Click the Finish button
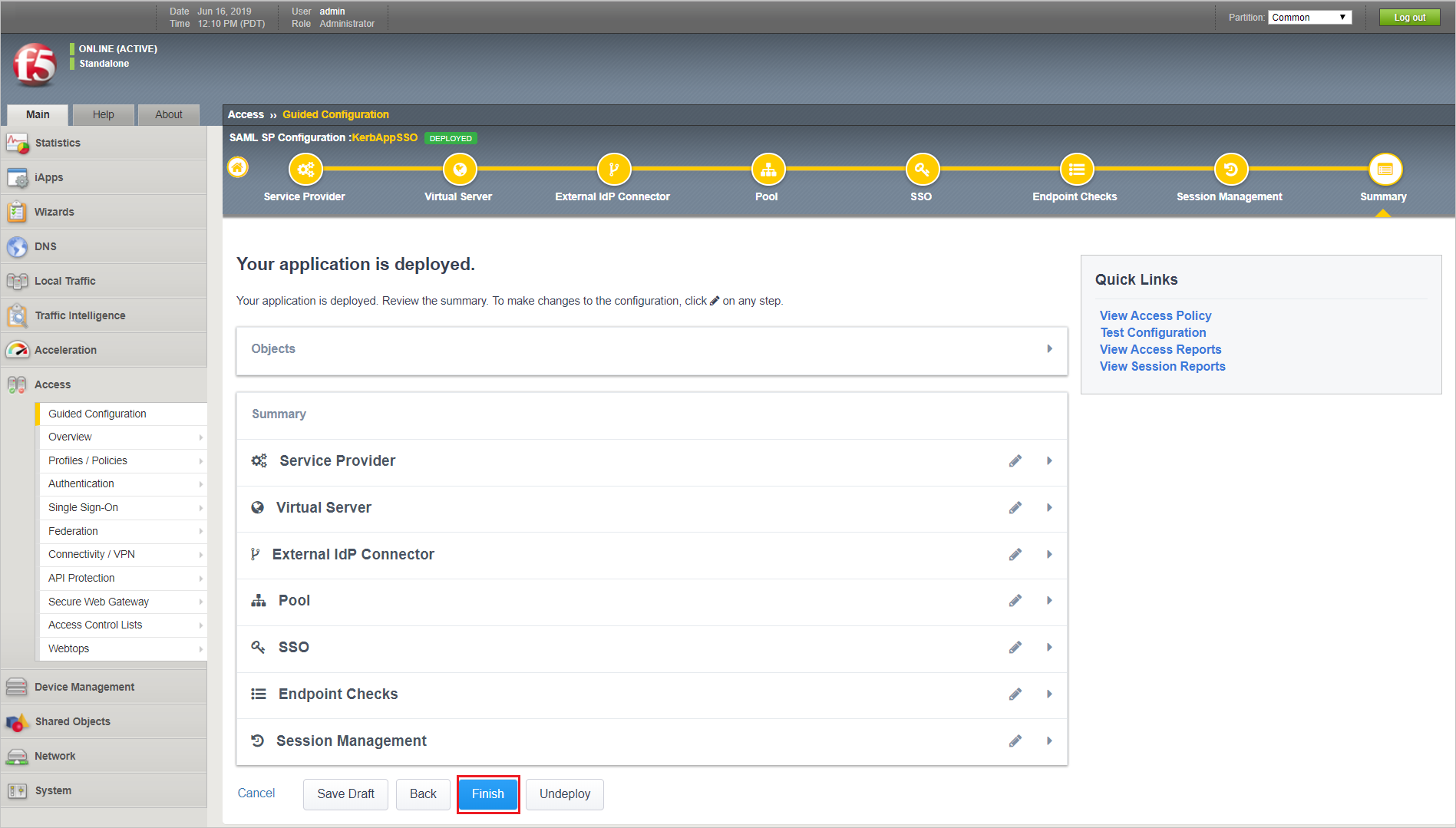Viewport: 1456px width, 828px height. [x=488, y=794]
